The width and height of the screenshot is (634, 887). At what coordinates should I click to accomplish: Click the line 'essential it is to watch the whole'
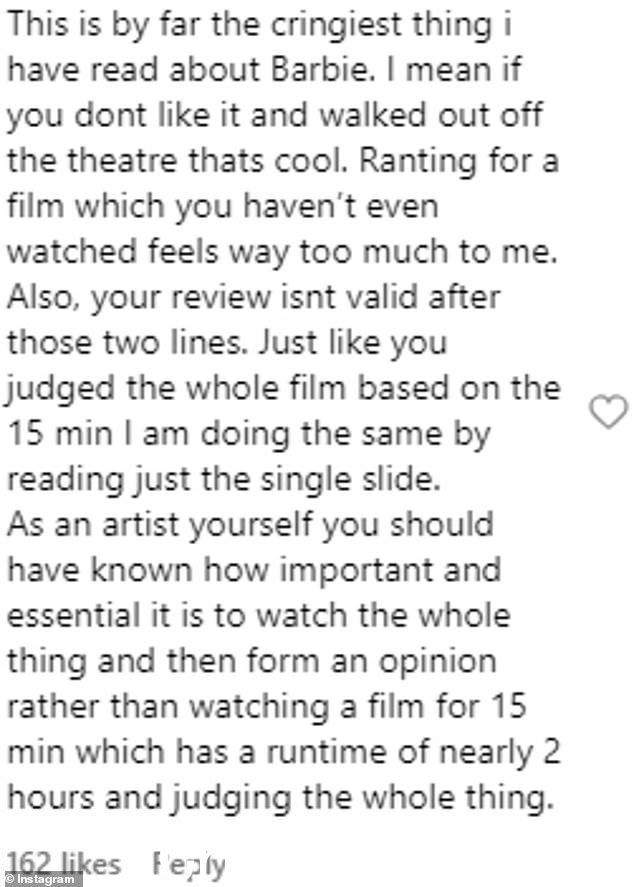tap(258, 615)
